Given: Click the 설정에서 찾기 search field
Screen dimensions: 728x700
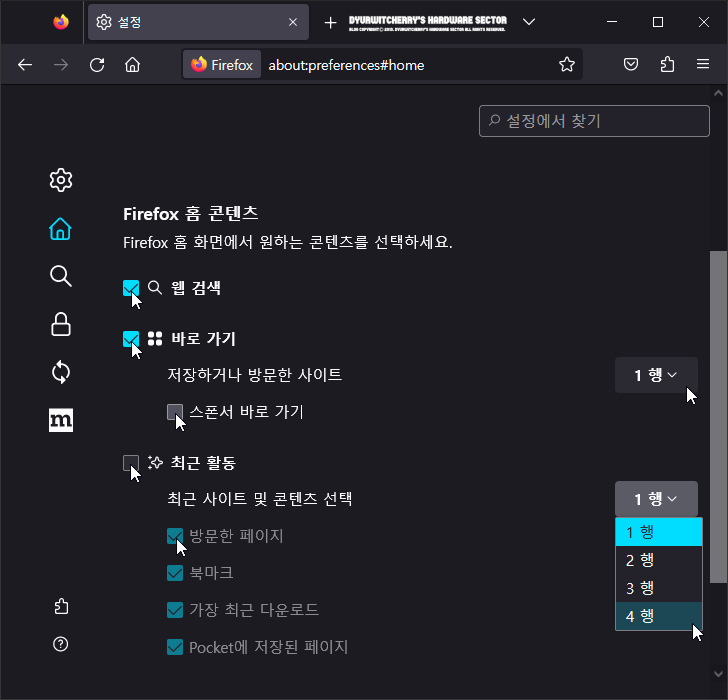Looking at the screenshot, I should point(594,121).
